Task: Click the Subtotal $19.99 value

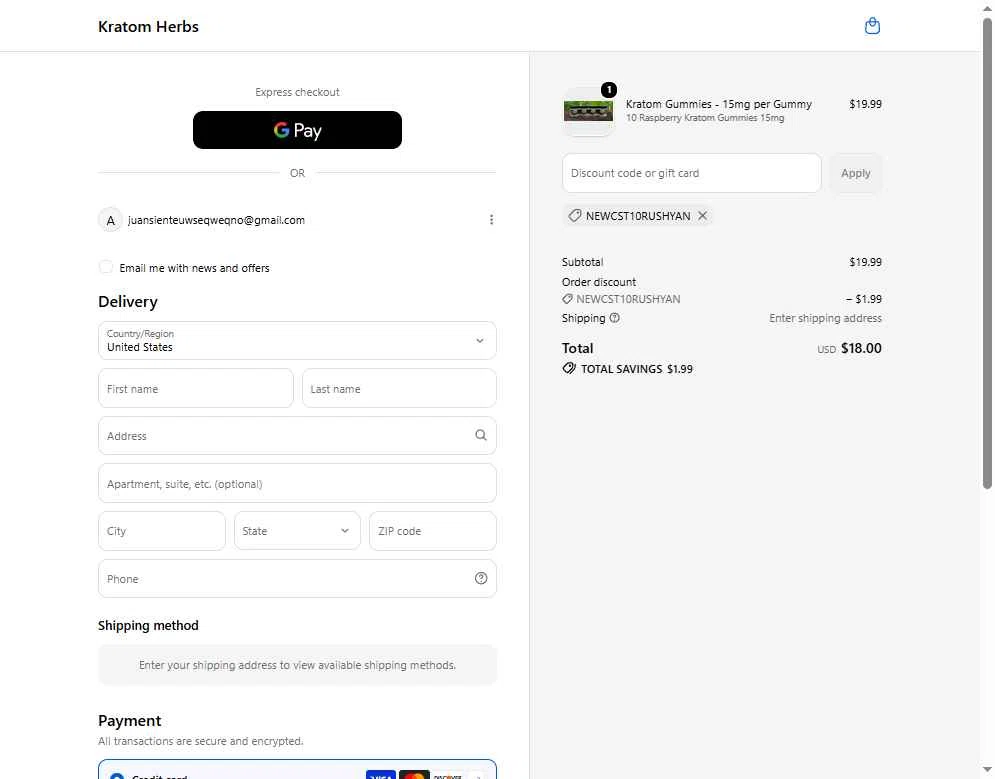Action: click(865, 262)
